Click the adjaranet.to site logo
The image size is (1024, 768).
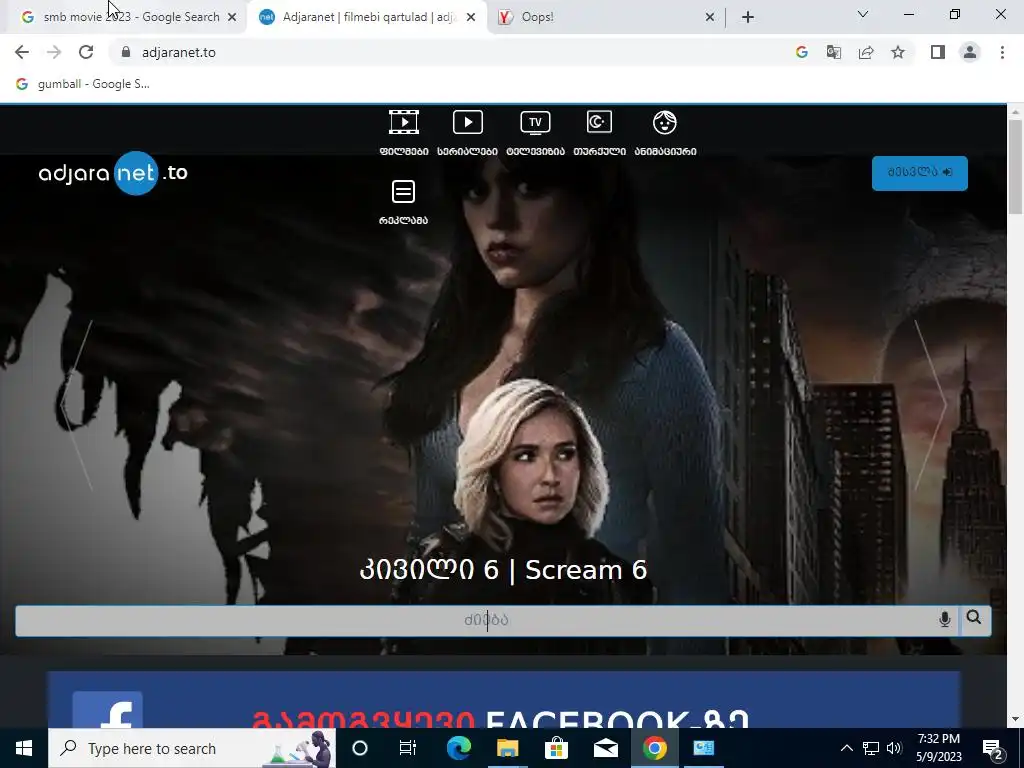click(113, 173)
